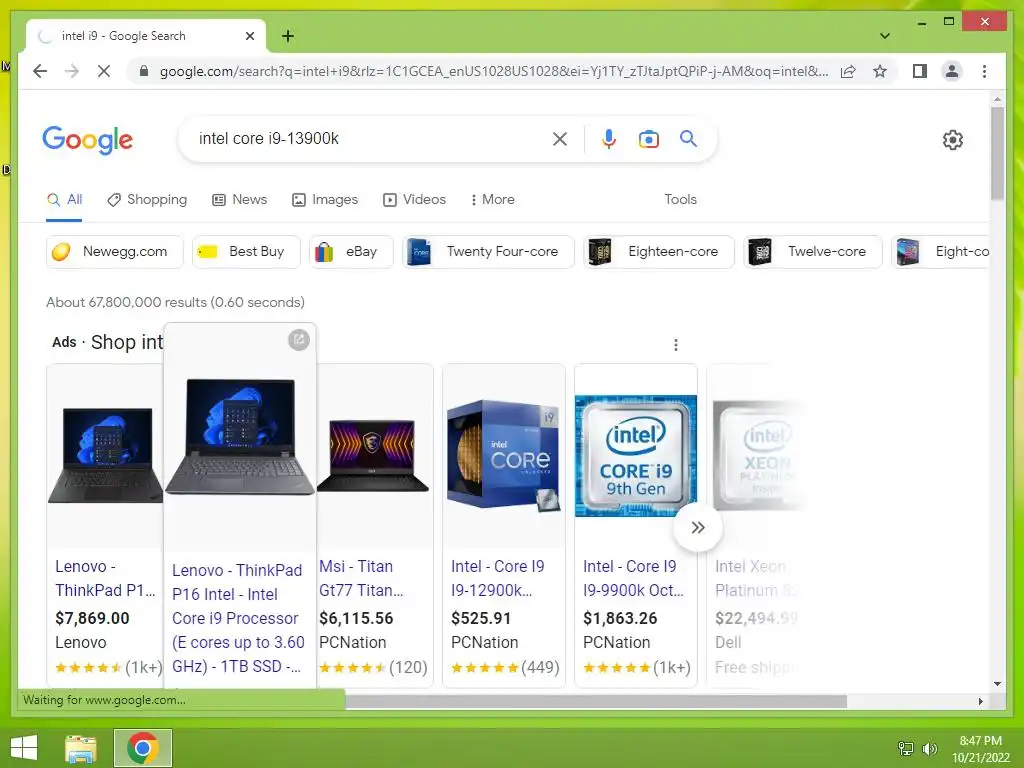
Task: Open Intel Xeon Platinum product link
Action: (x=756, y=578)
